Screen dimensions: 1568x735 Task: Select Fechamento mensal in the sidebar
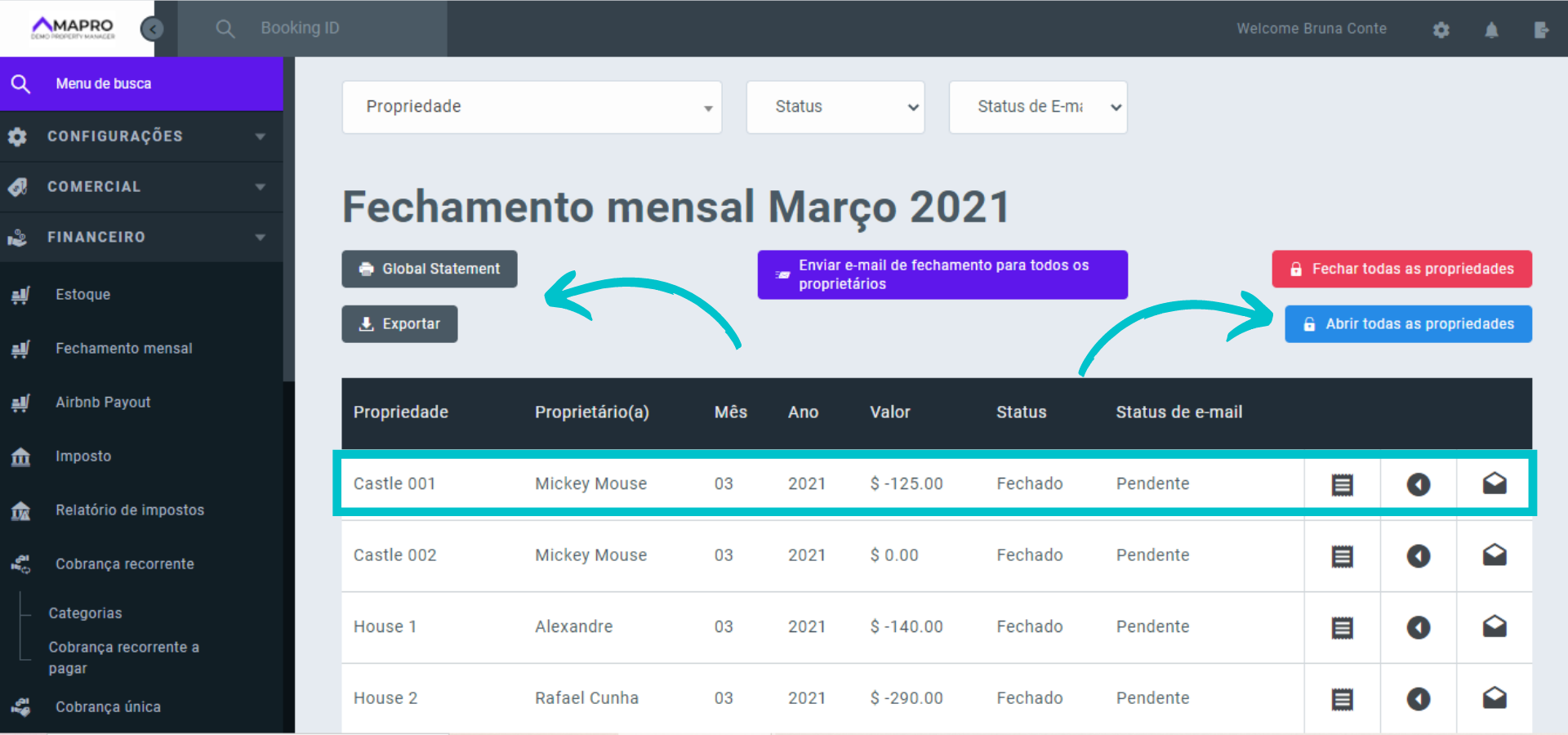pos(123,348)
